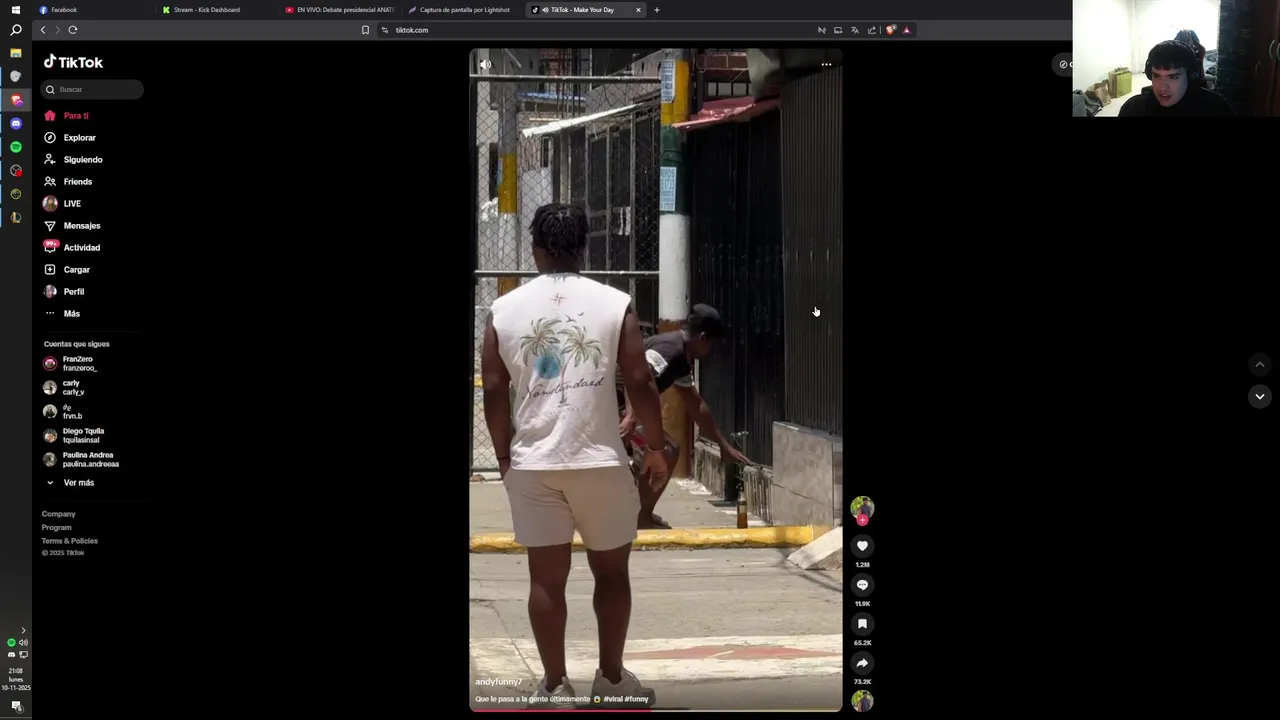Open the Friends section
1280x720 pixels.
click(x=68, y=182)
